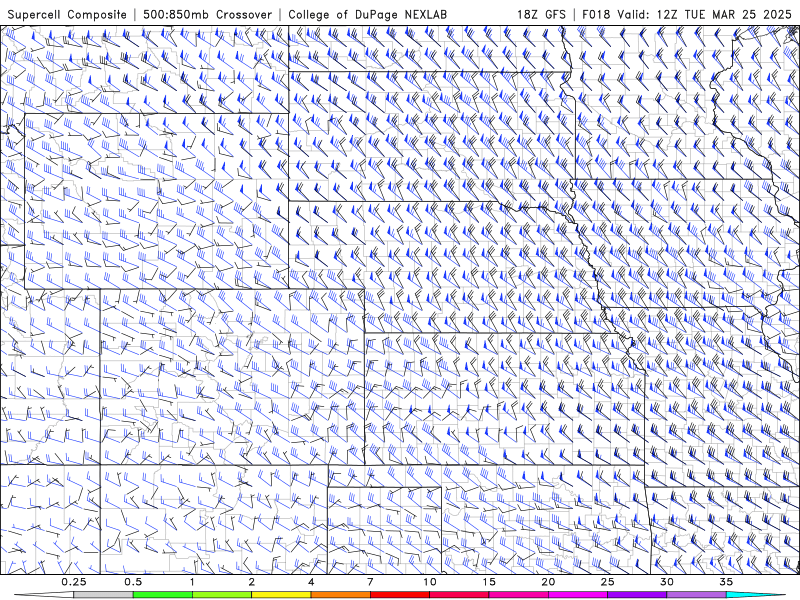
Task: Click the pink 15–20 color bar segment
Action: 518,595
